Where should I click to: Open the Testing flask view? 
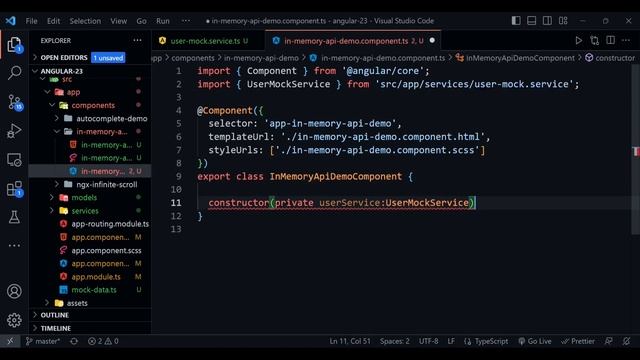(14, 217)
